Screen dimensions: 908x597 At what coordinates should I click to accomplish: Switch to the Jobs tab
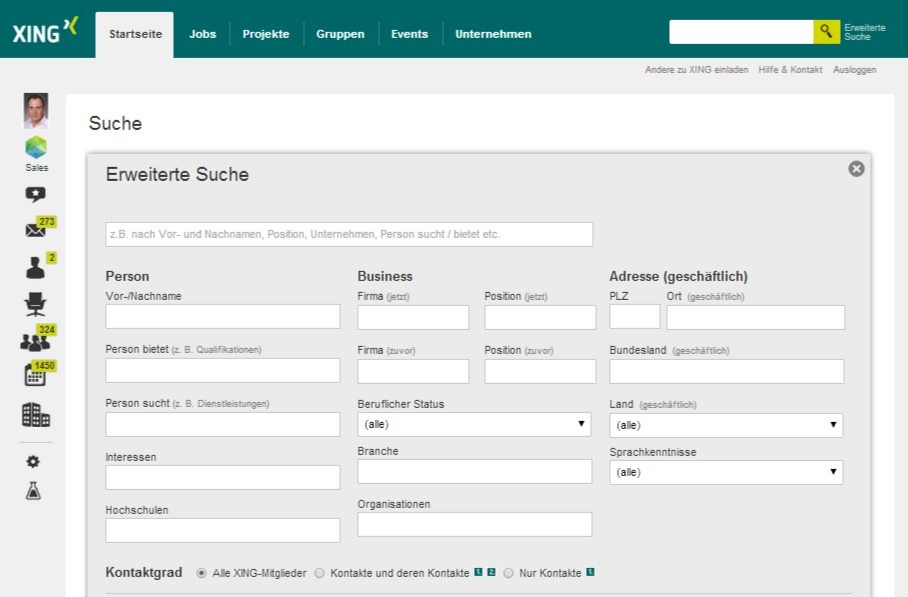tap(202, 34)
